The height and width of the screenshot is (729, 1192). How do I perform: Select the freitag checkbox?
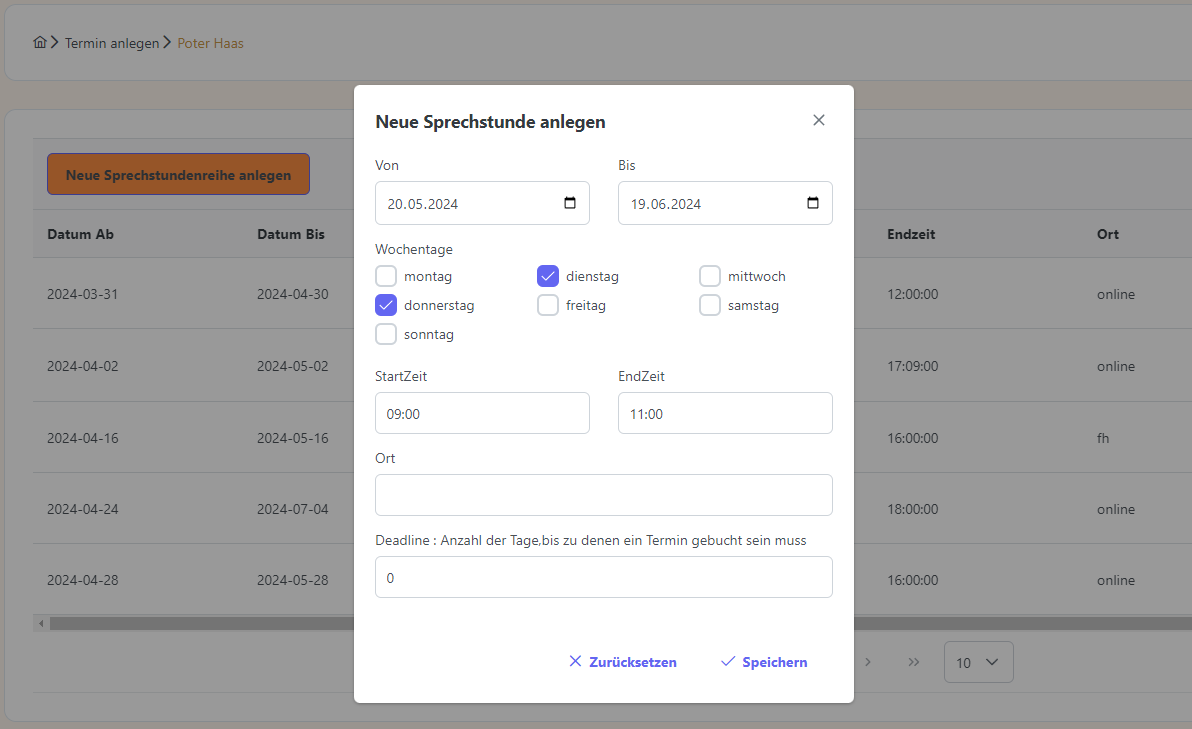point(548,305)
